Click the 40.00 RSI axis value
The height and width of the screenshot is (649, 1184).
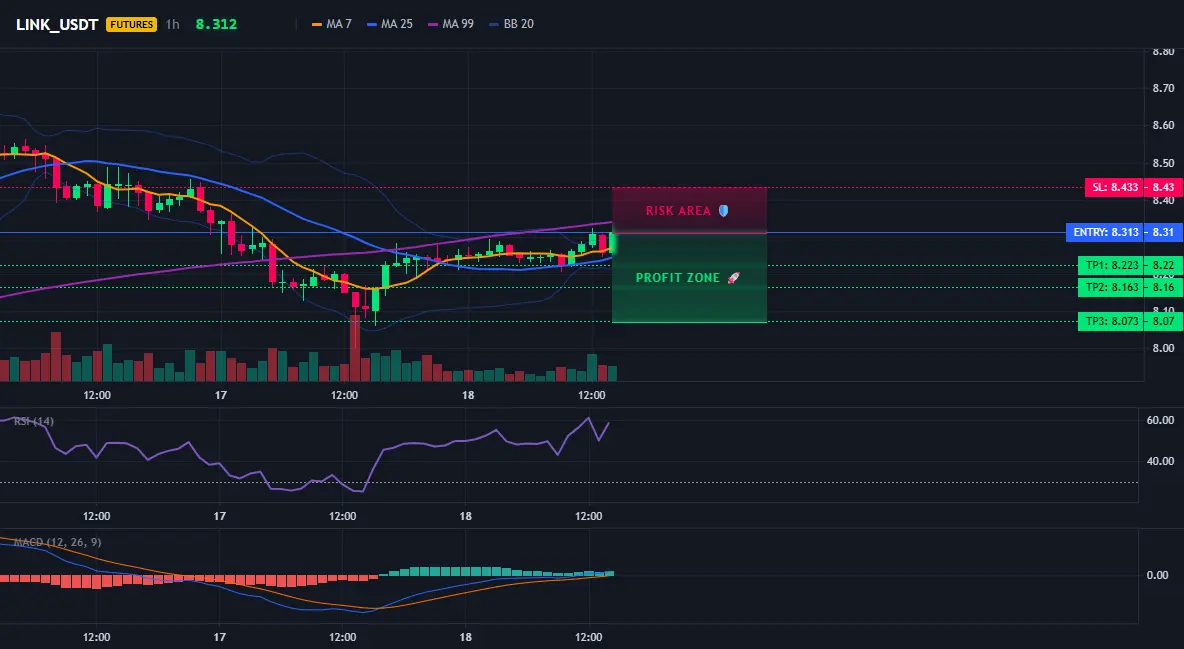click(x=1161, y=461)
